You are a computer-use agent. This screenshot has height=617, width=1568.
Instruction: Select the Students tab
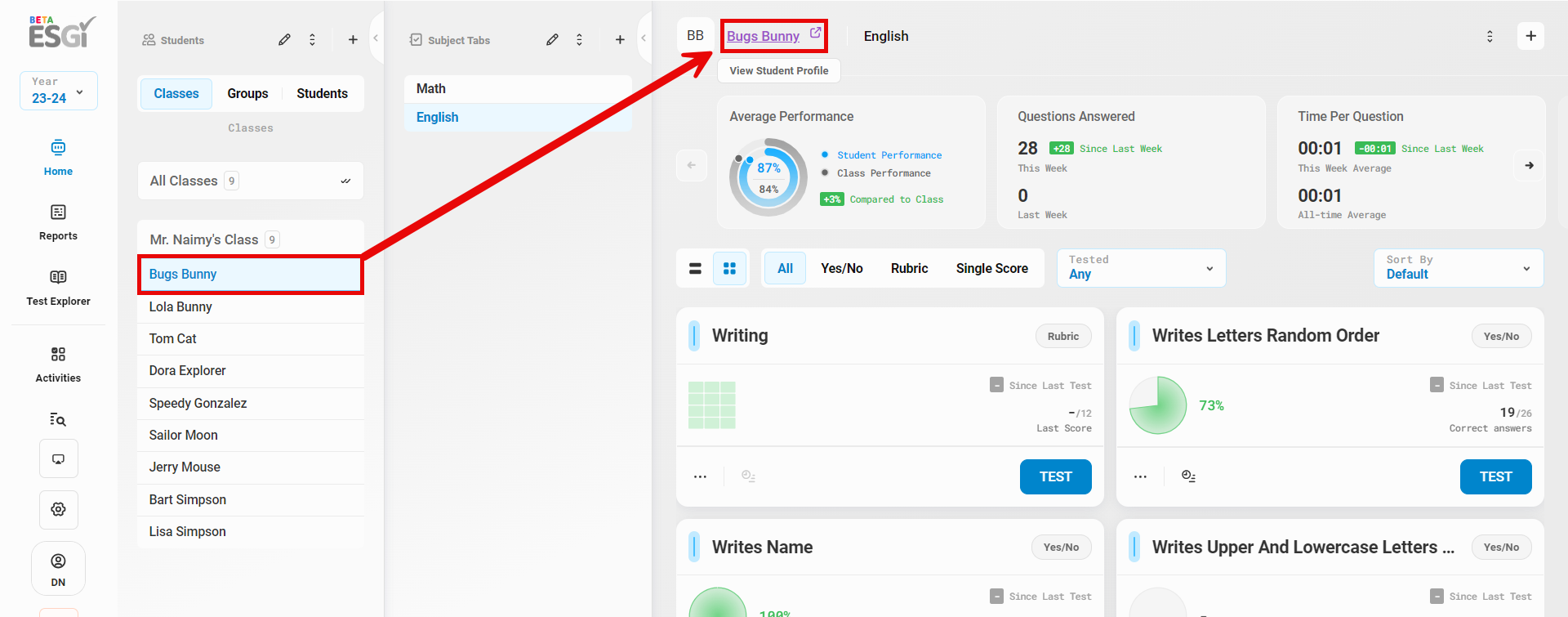point(322,93)
